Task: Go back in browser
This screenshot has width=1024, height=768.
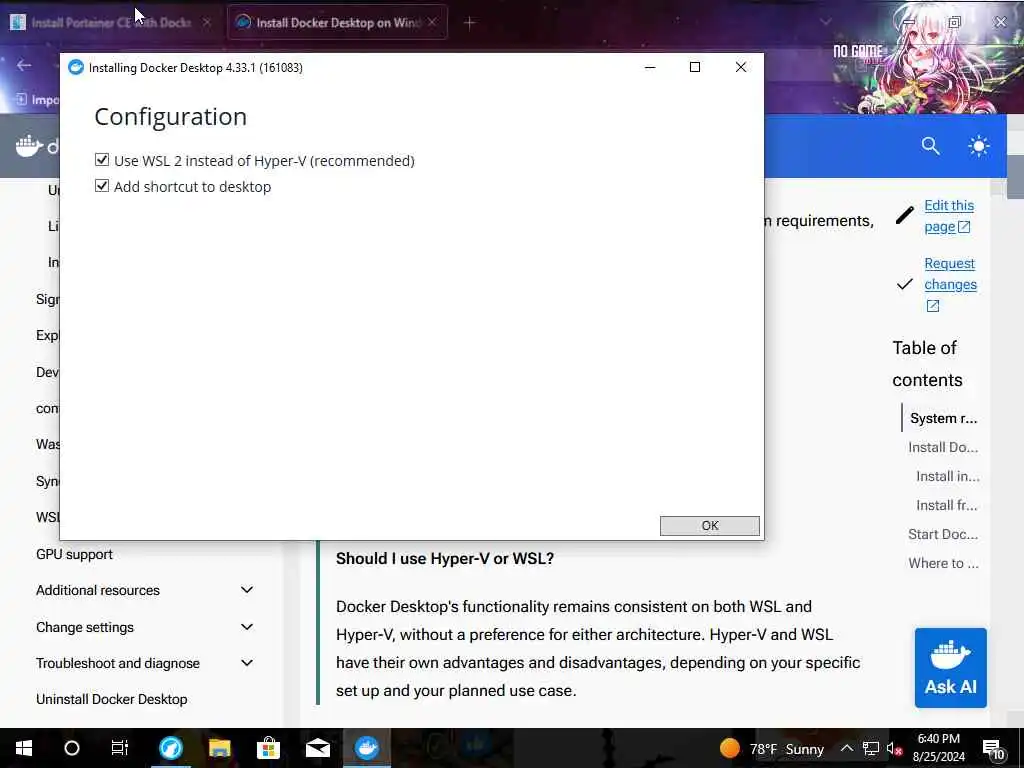Action: [24, 65]
